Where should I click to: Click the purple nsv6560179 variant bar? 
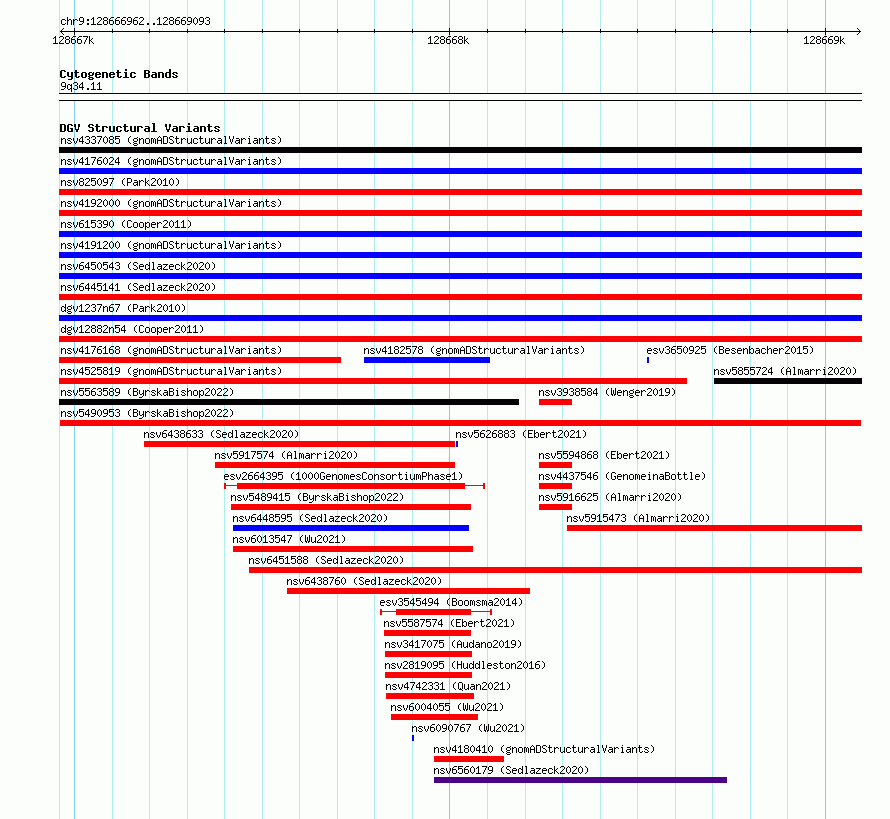point(580,780)
